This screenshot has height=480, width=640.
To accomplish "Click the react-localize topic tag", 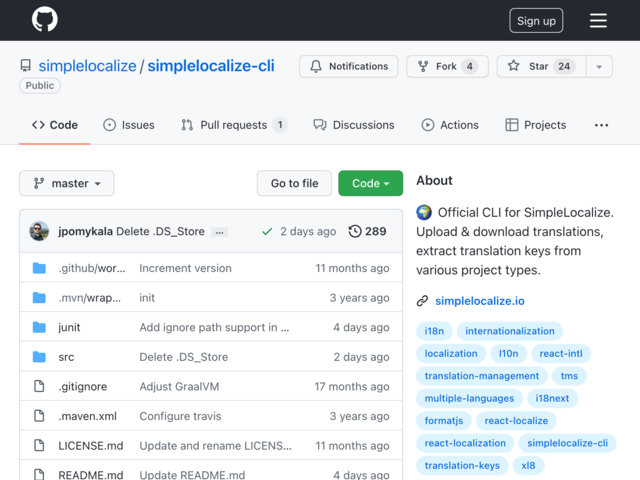I will click(516, 421).
